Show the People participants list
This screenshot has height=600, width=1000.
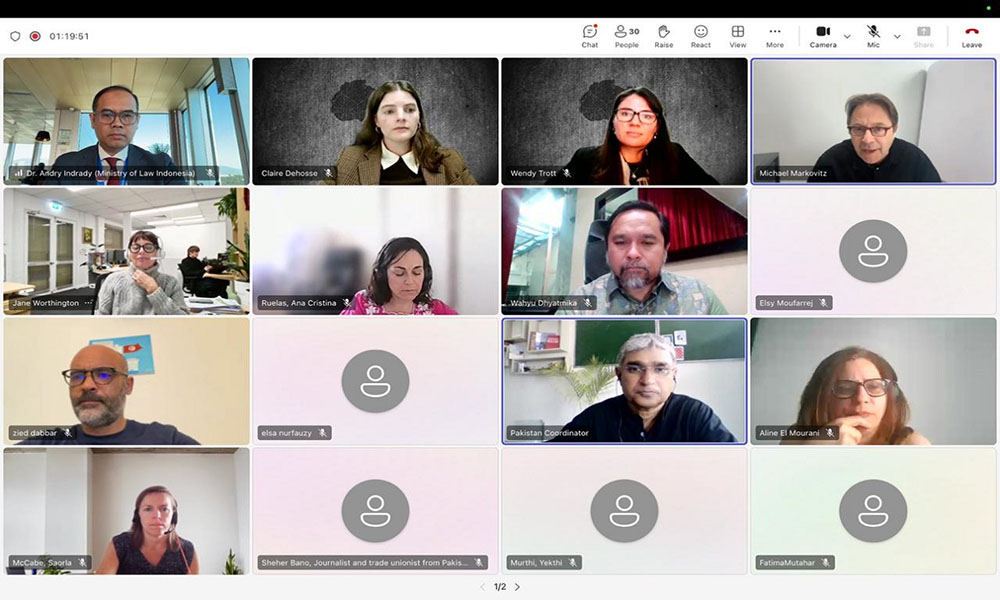(626, 36)
